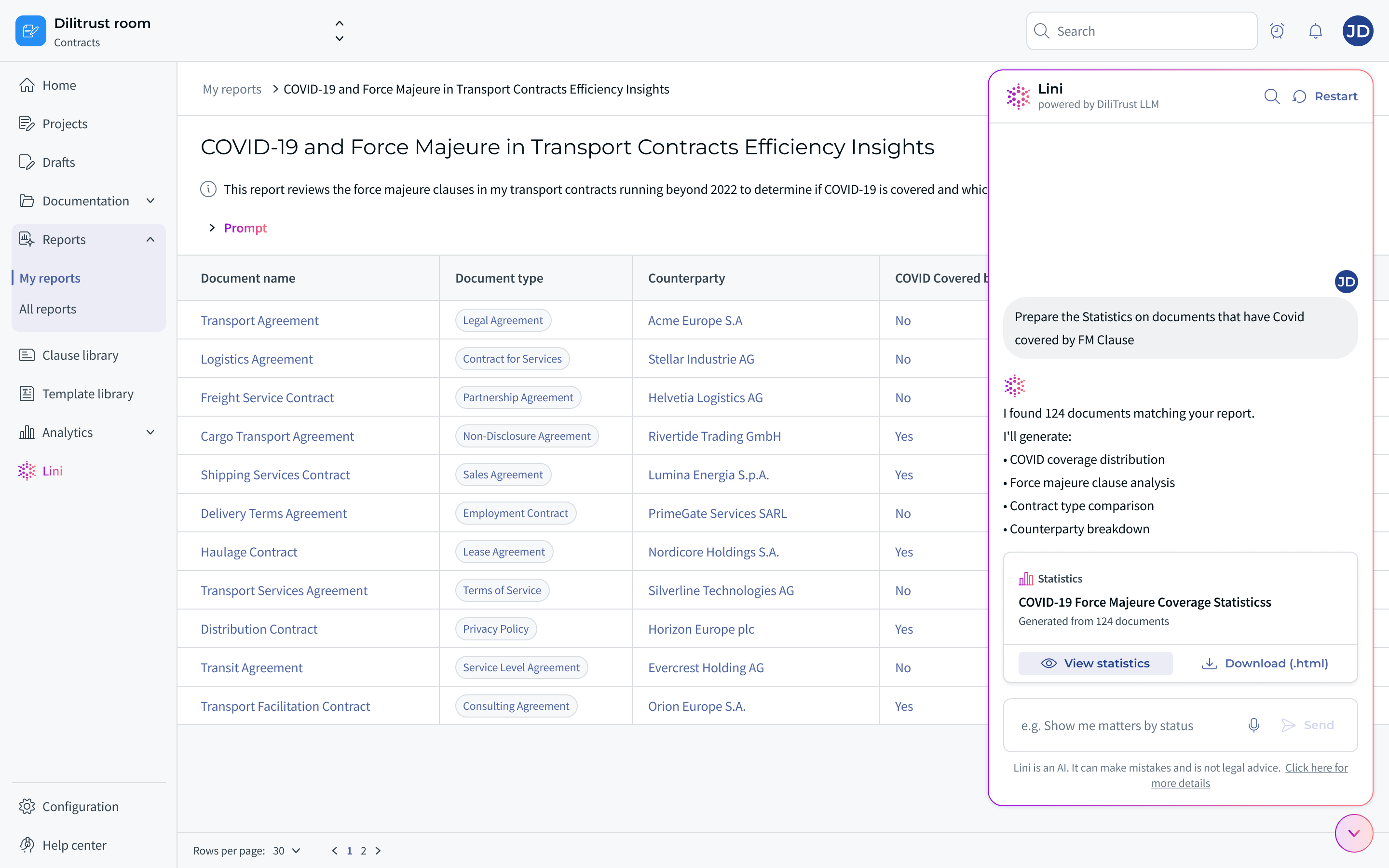Open counterparty Orion Europe S.A.
The height and width of the screenshot is (868, 1389).
[x=697, y=706]
